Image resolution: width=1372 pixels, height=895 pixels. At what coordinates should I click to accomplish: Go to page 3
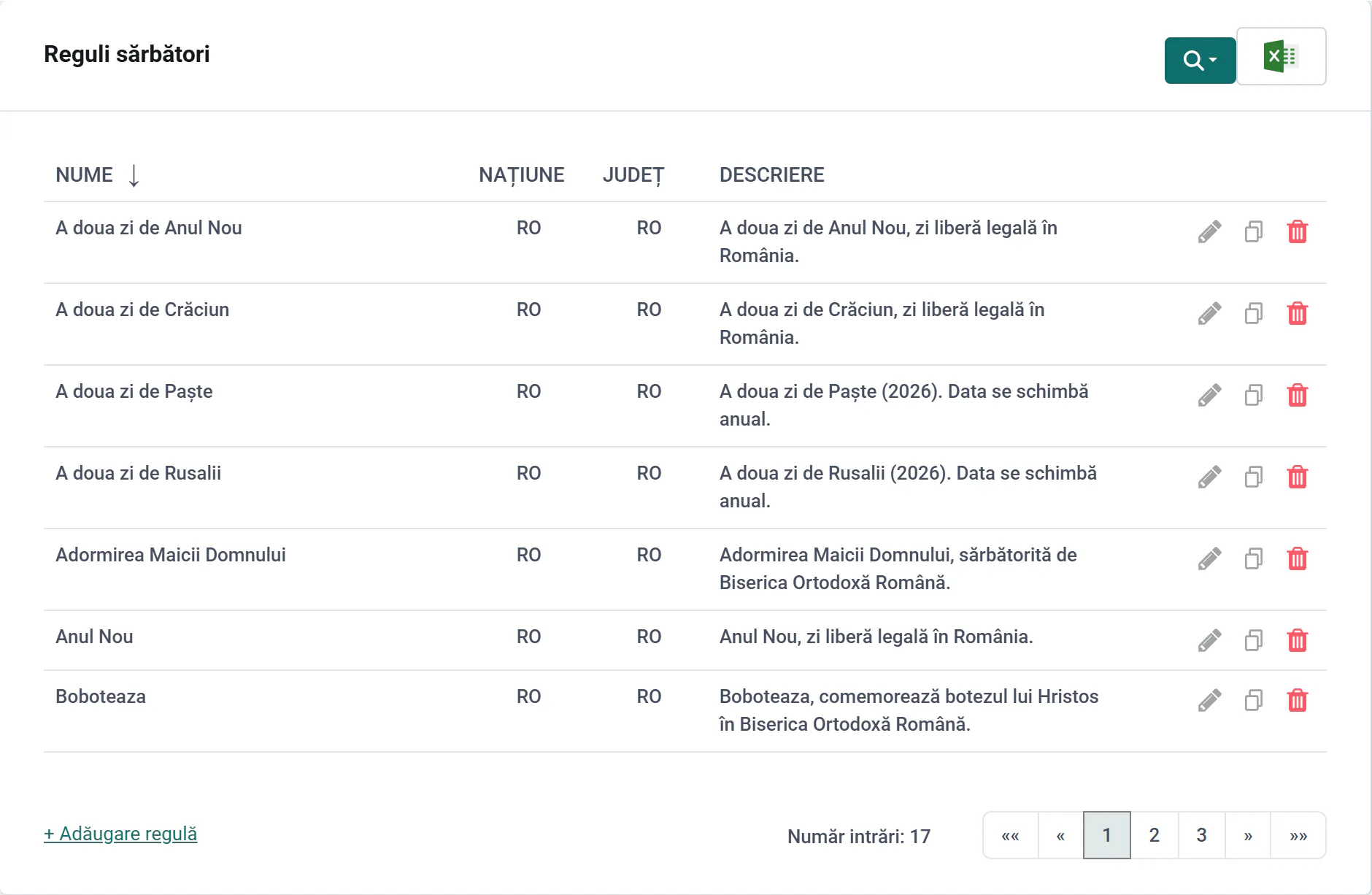tap(1201, 835)
